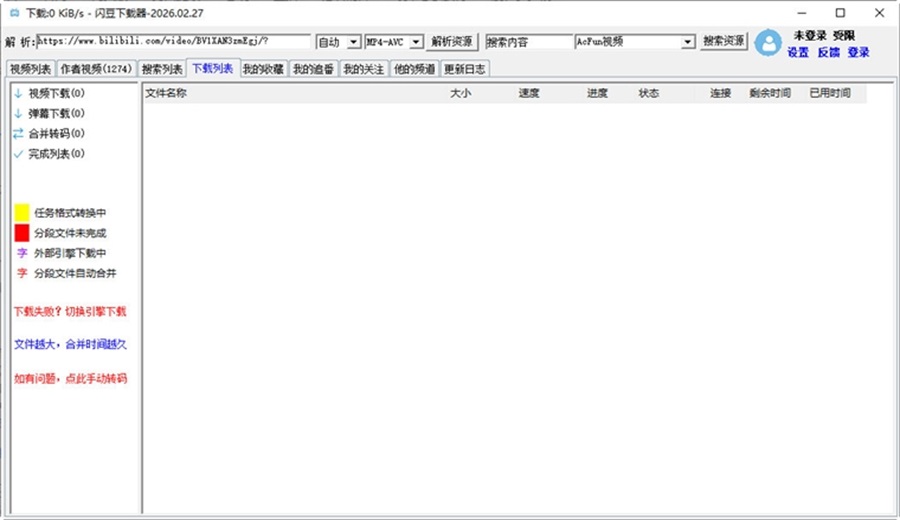Select the down-arrow icon beside 视频下载(0)
This screenshot has height=520, width=900.
[x=18, y=93]
